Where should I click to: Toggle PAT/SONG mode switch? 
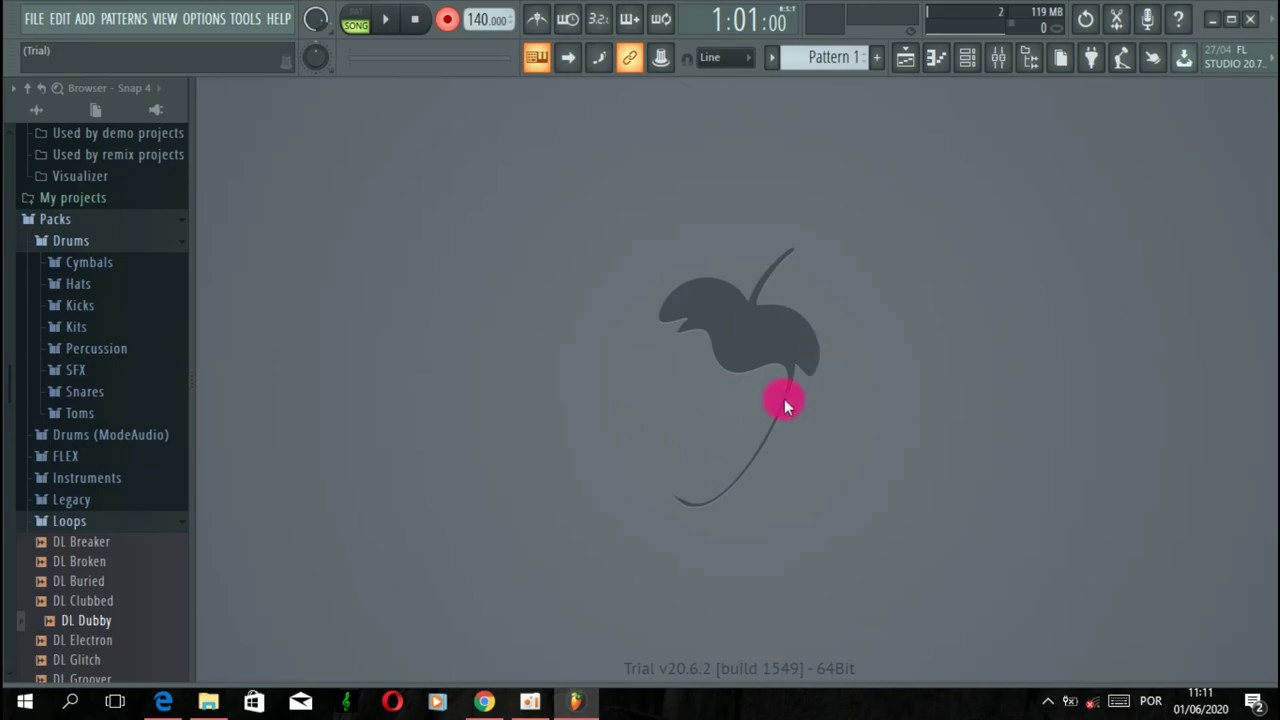(x=355, y=19)
